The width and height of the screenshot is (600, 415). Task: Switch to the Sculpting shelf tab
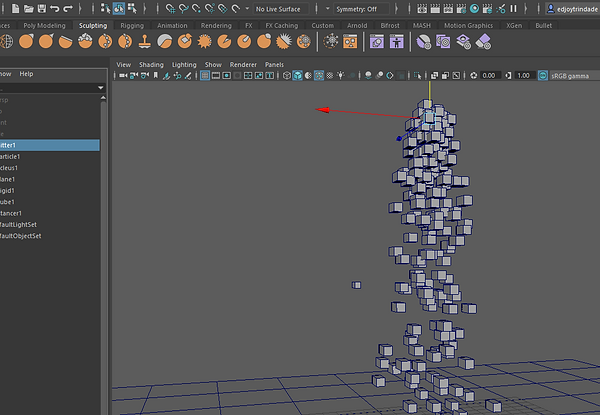click(93, 25)
